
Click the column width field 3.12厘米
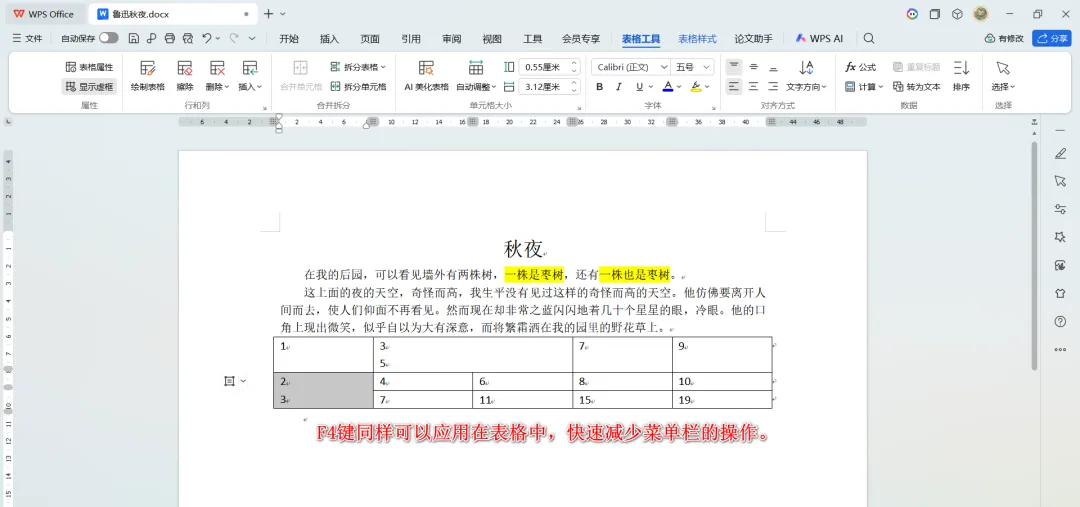[x=543, y=87]
